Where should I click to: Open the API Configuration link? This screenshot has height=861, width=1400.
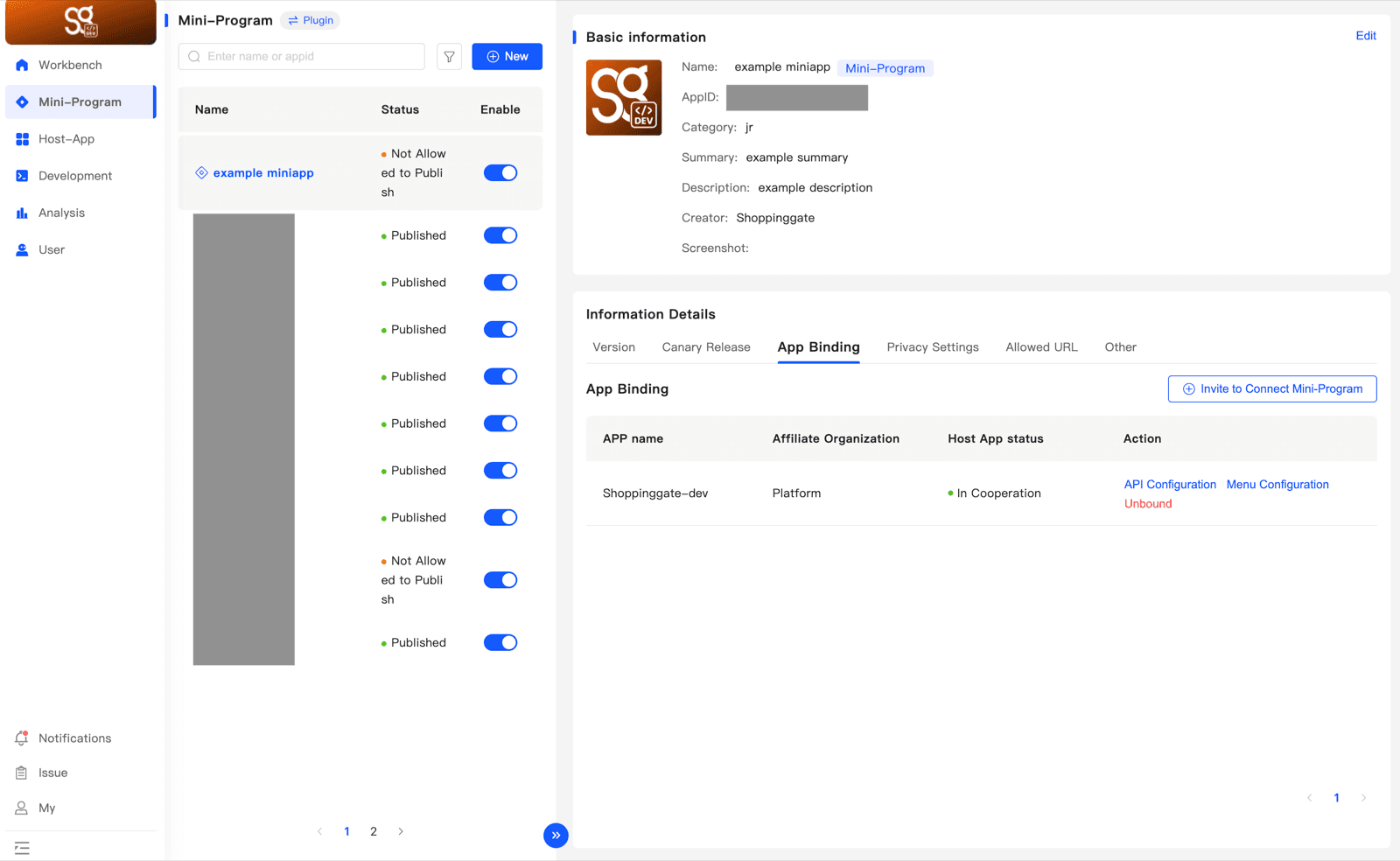tap(1170, 484)
